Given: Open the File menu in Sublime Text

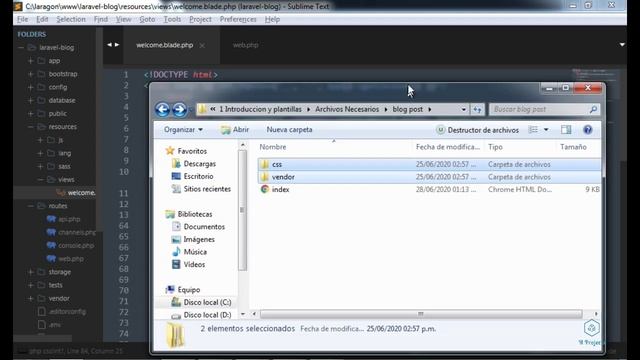Looking at the screenshot, I should tap(22, 19).
